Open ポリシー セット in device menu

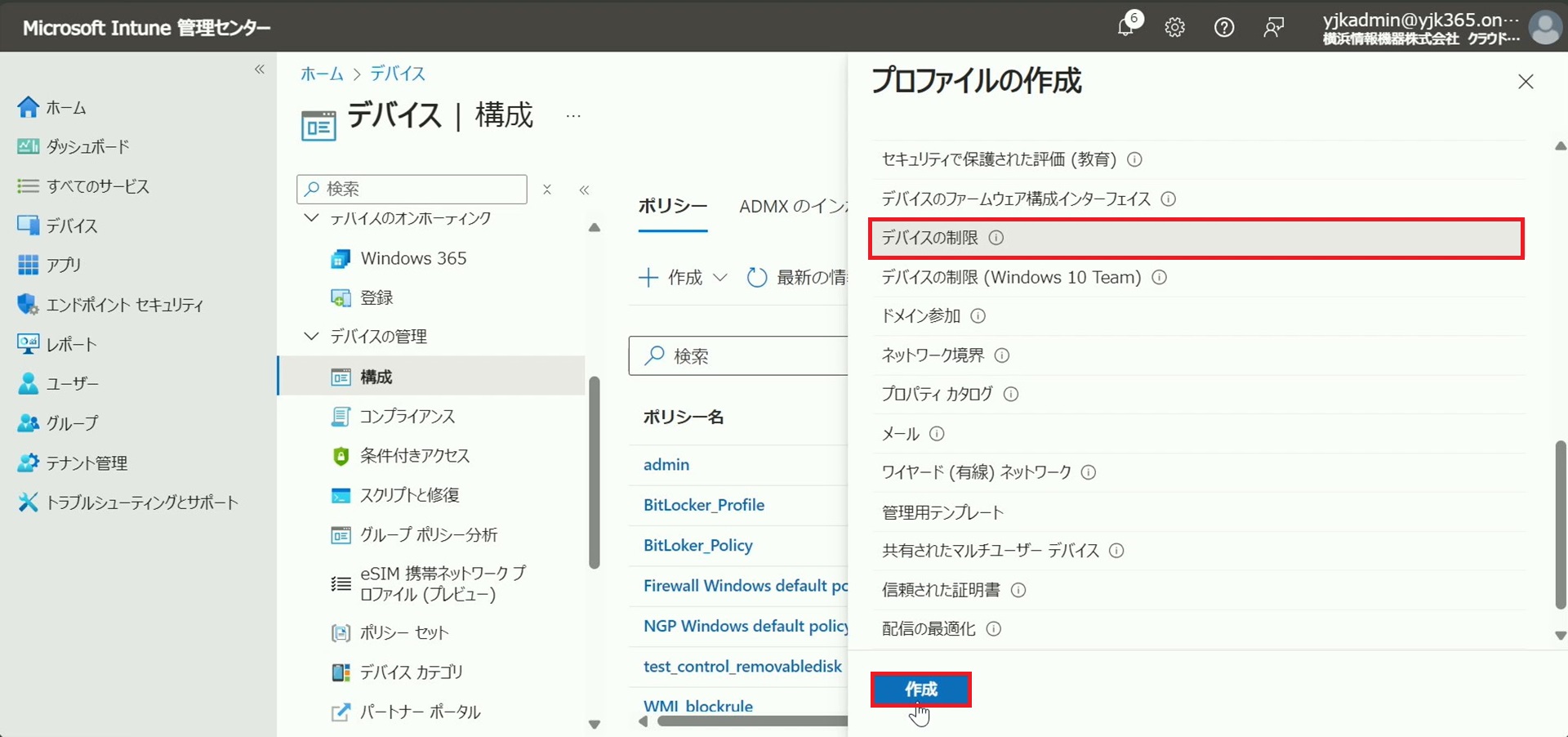(x=390, y=632)
